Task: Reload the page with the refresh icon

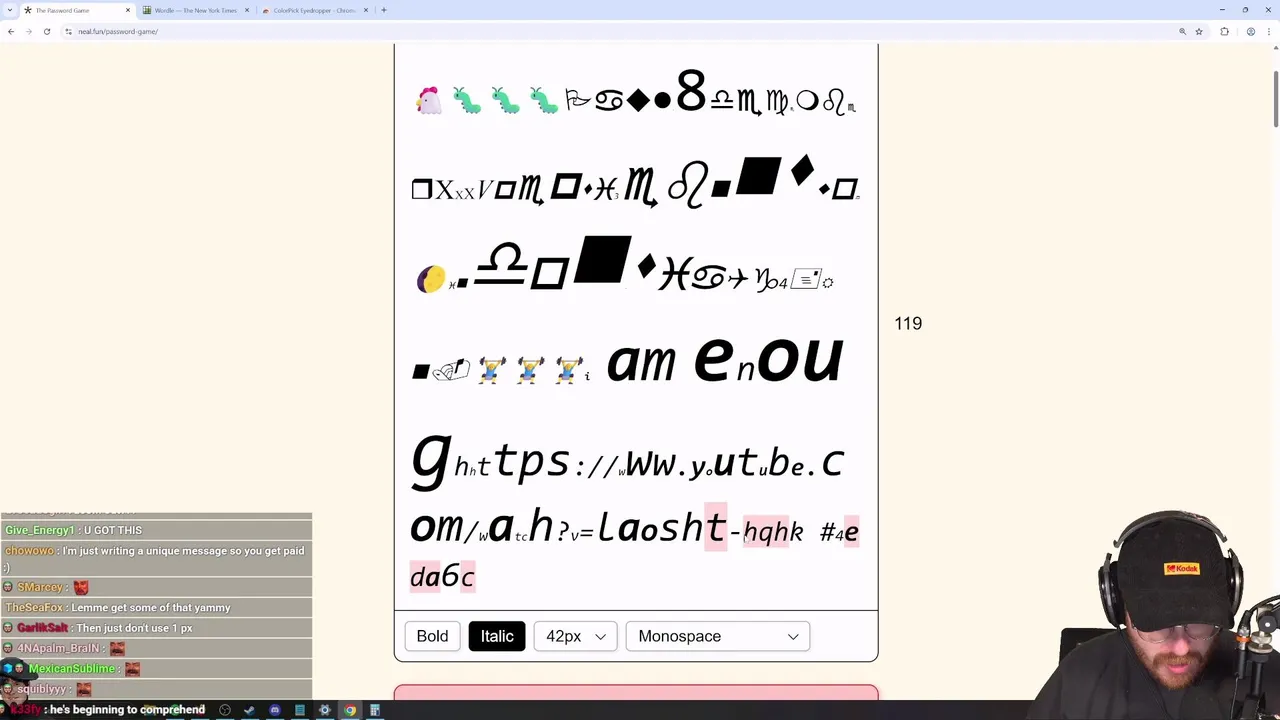Action: pos(47,31)
